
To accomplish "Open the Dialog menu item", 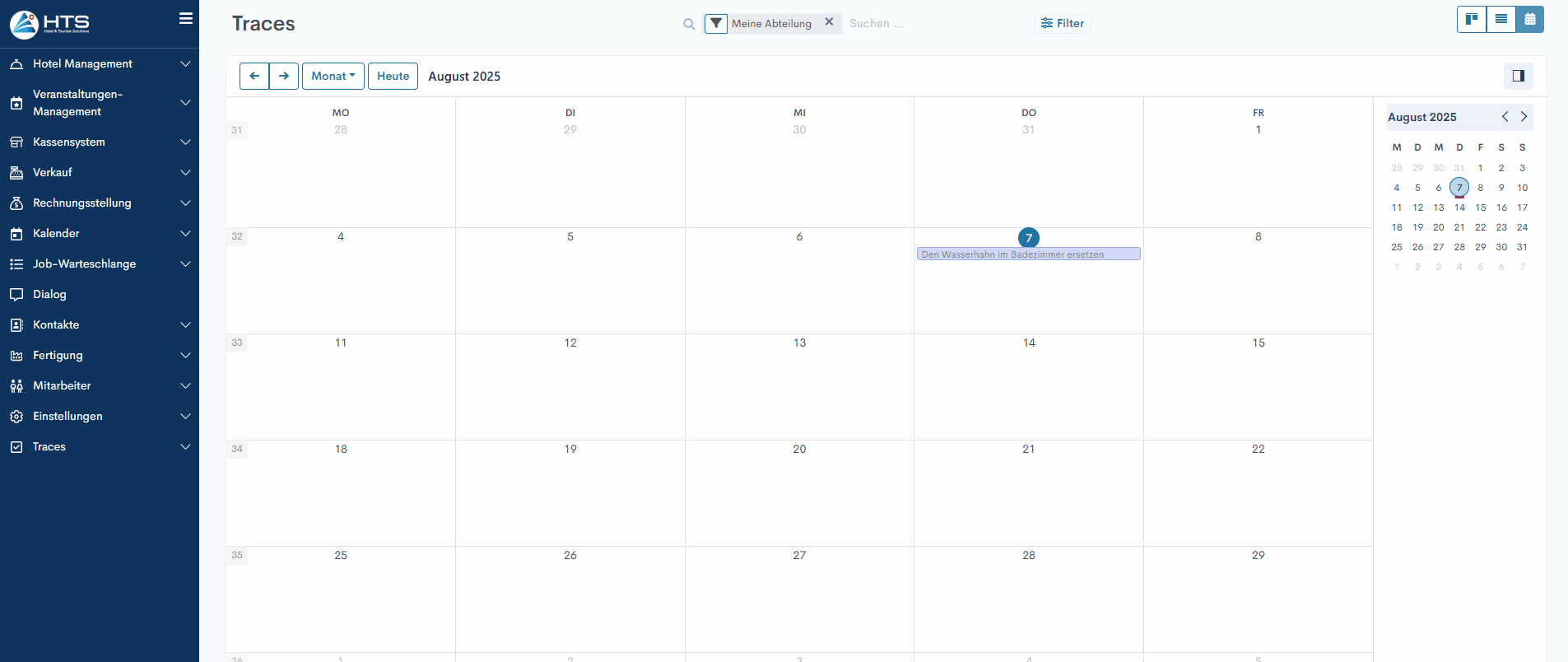I will (49, 294).
